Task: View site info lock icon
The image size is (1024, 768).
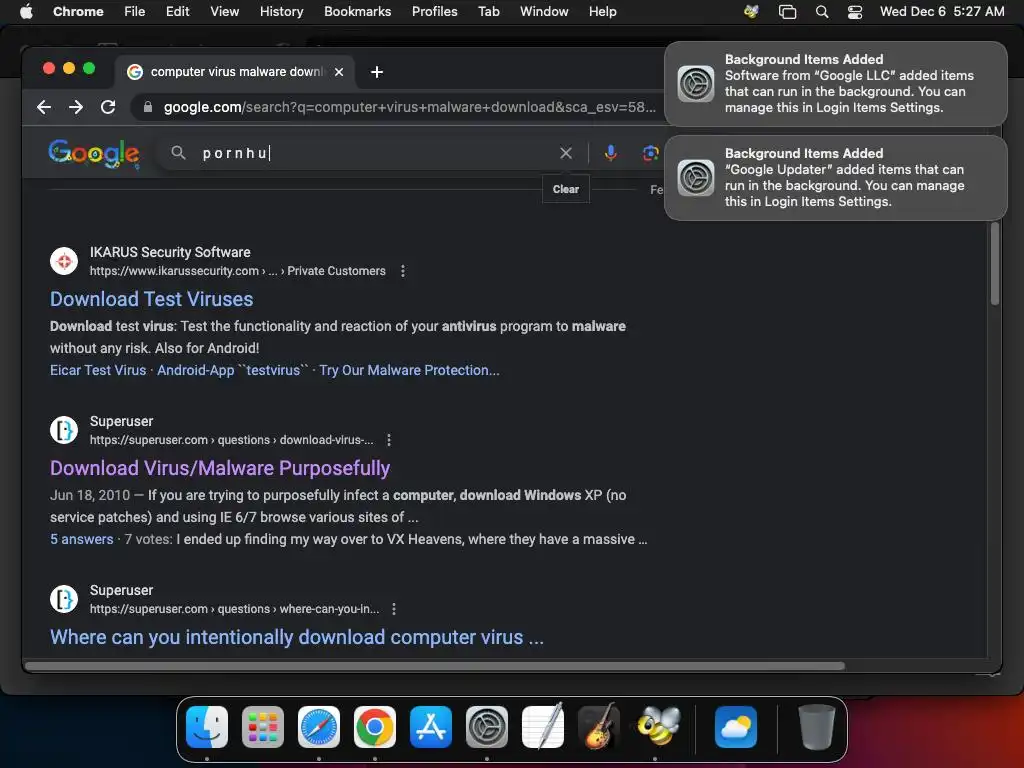Action: click(148, 107)
